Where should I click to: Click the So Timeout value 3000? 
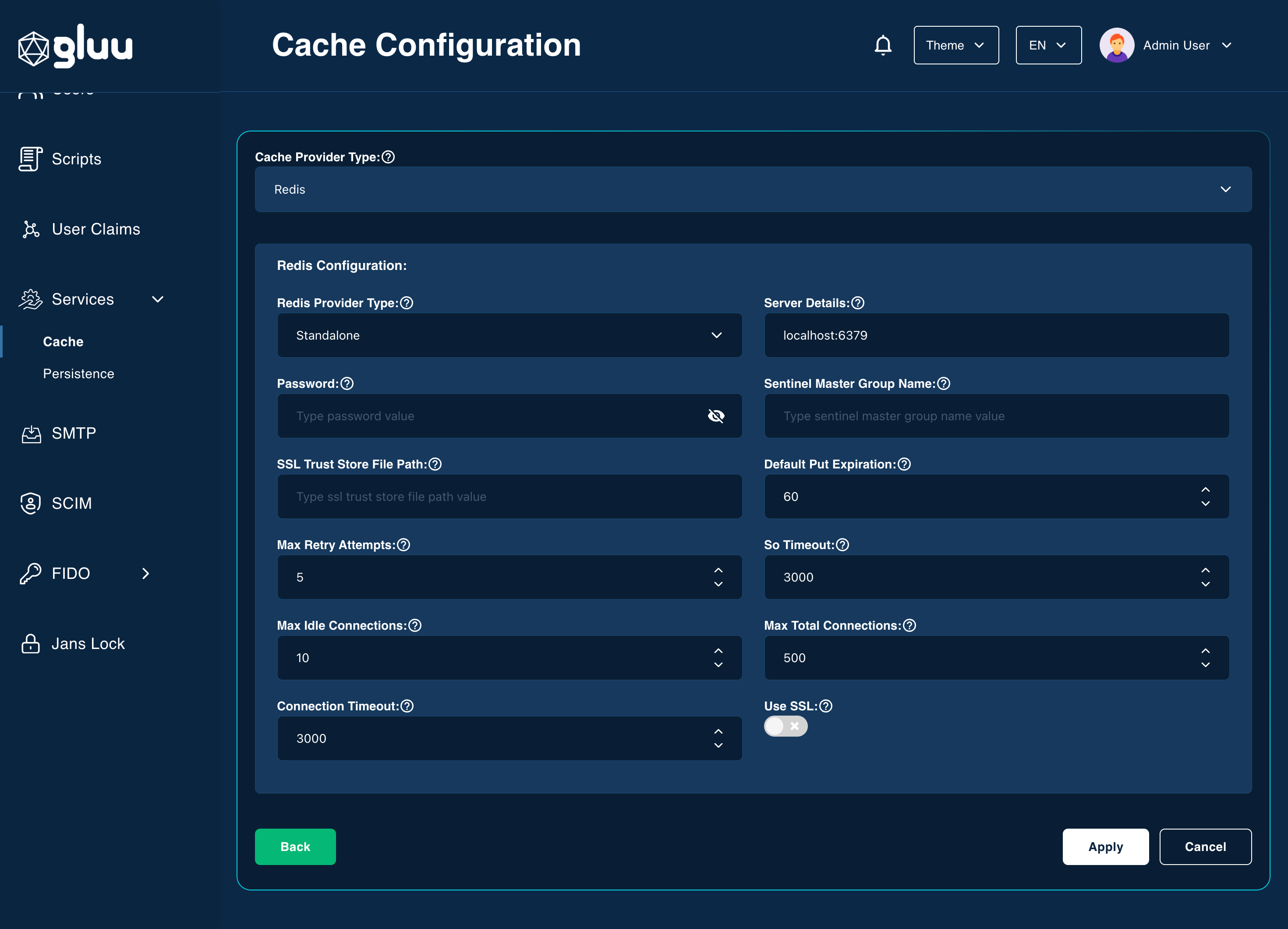pyautogui.click(x=799, y=577)
